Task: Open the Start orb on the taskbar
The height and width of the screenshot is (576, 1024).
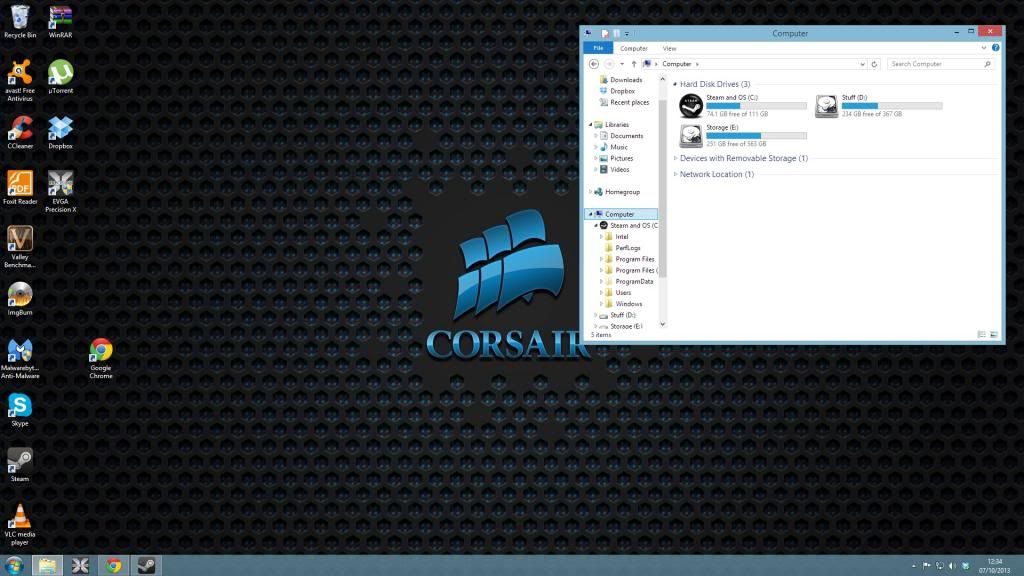Action: [14, 566]
